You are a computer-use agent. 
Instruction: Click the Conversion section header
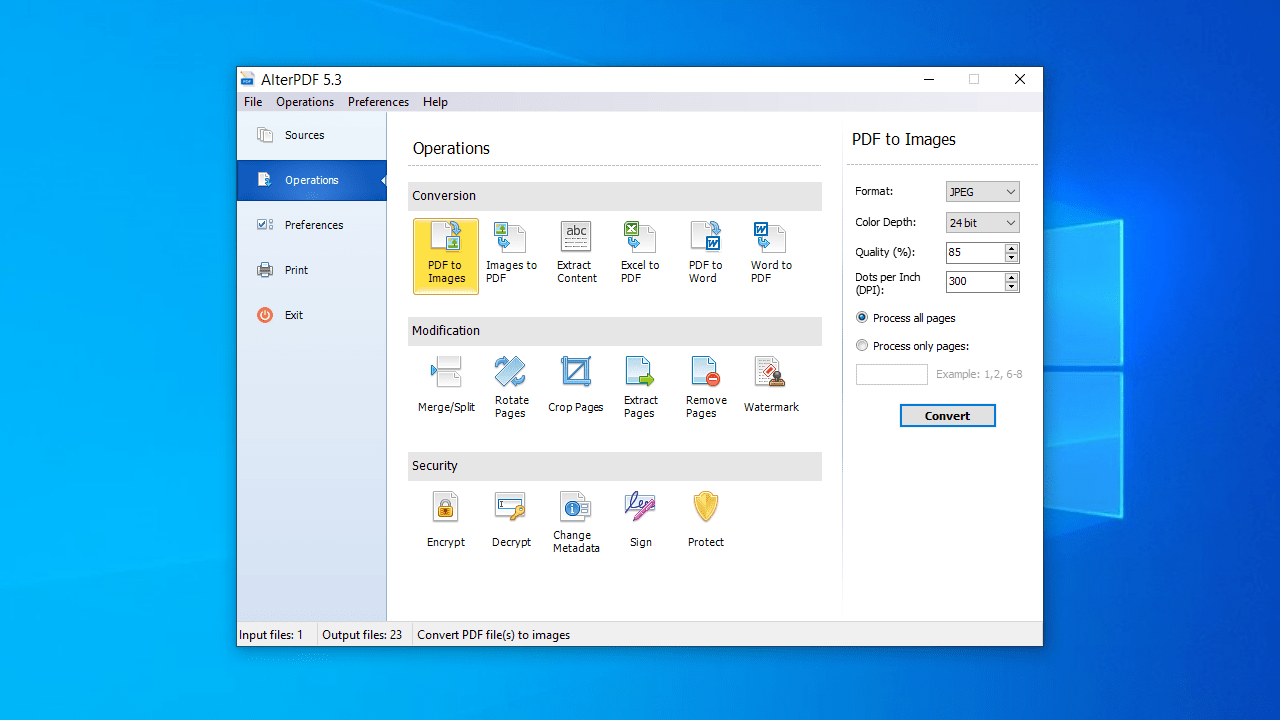[615, 196]
